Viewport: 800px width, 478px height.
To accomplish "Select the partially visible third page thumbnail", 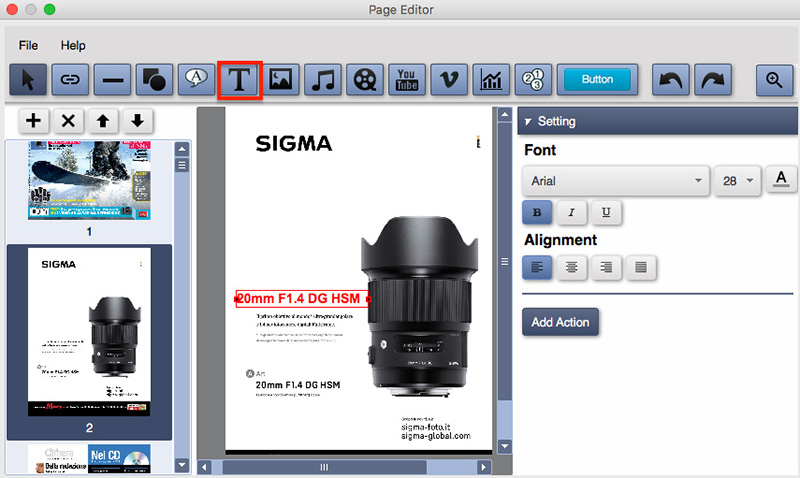I will pos(89,459).
